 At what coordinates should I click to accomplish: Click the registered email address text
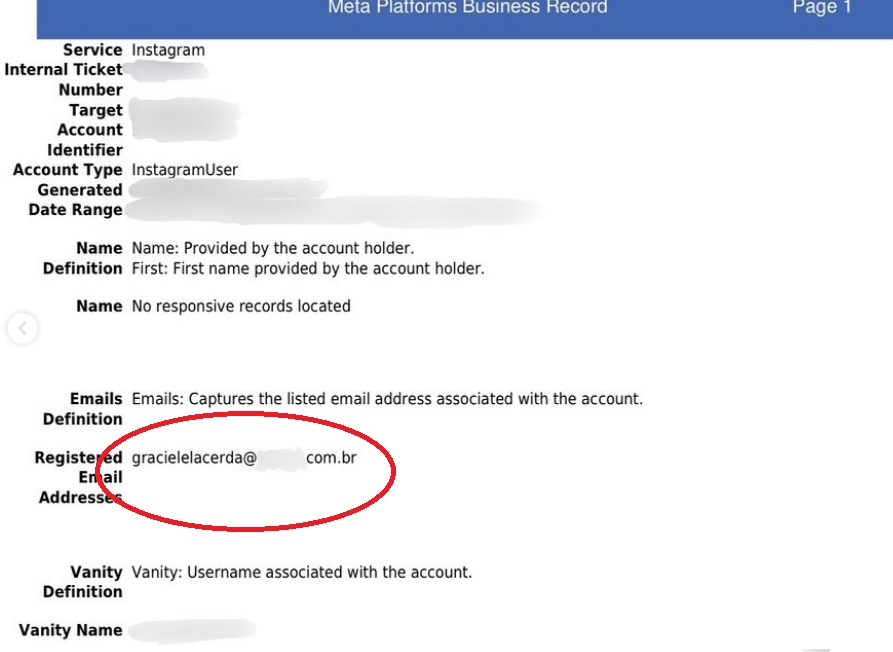point(244,458)
